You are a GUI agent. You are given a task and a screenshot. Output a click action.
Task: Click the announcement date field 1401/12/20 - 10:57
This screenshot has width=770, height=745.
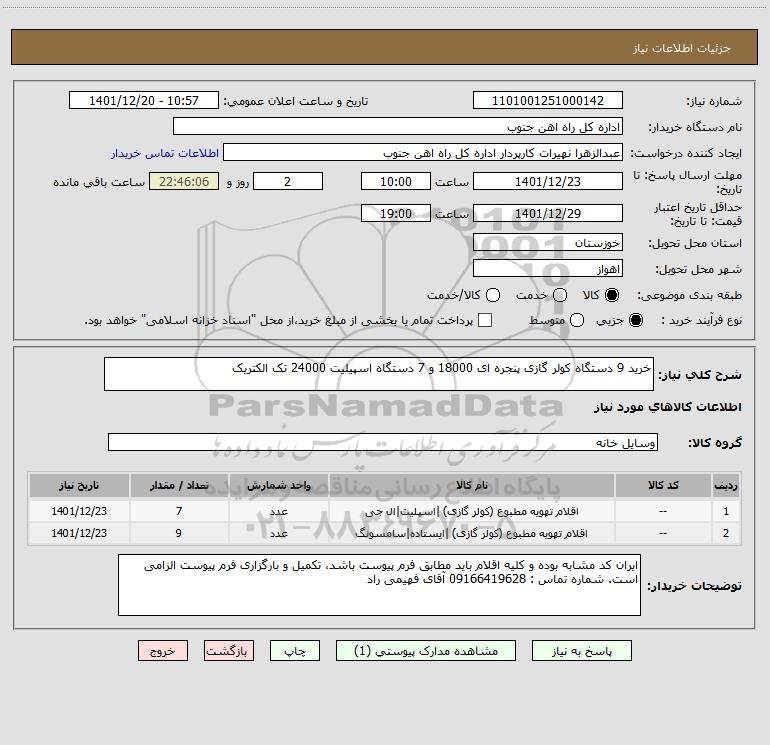144,101
